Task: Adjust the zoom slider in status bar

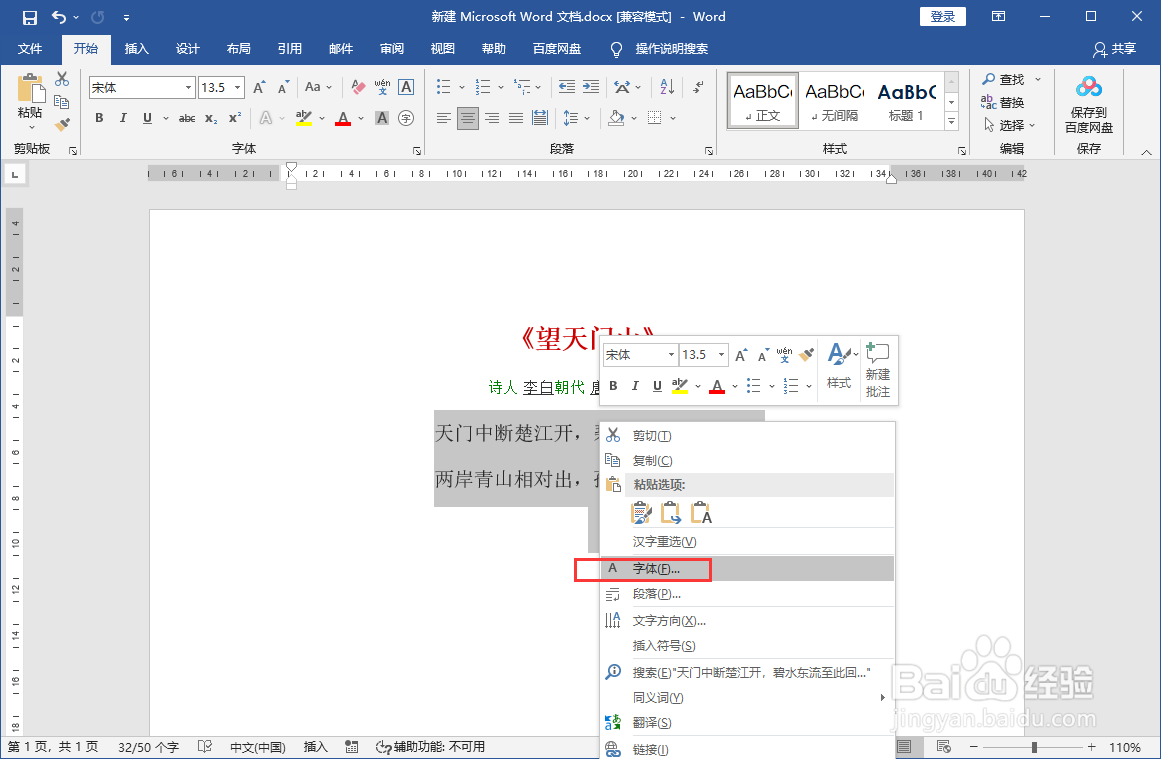Action: coord(1034,747)
